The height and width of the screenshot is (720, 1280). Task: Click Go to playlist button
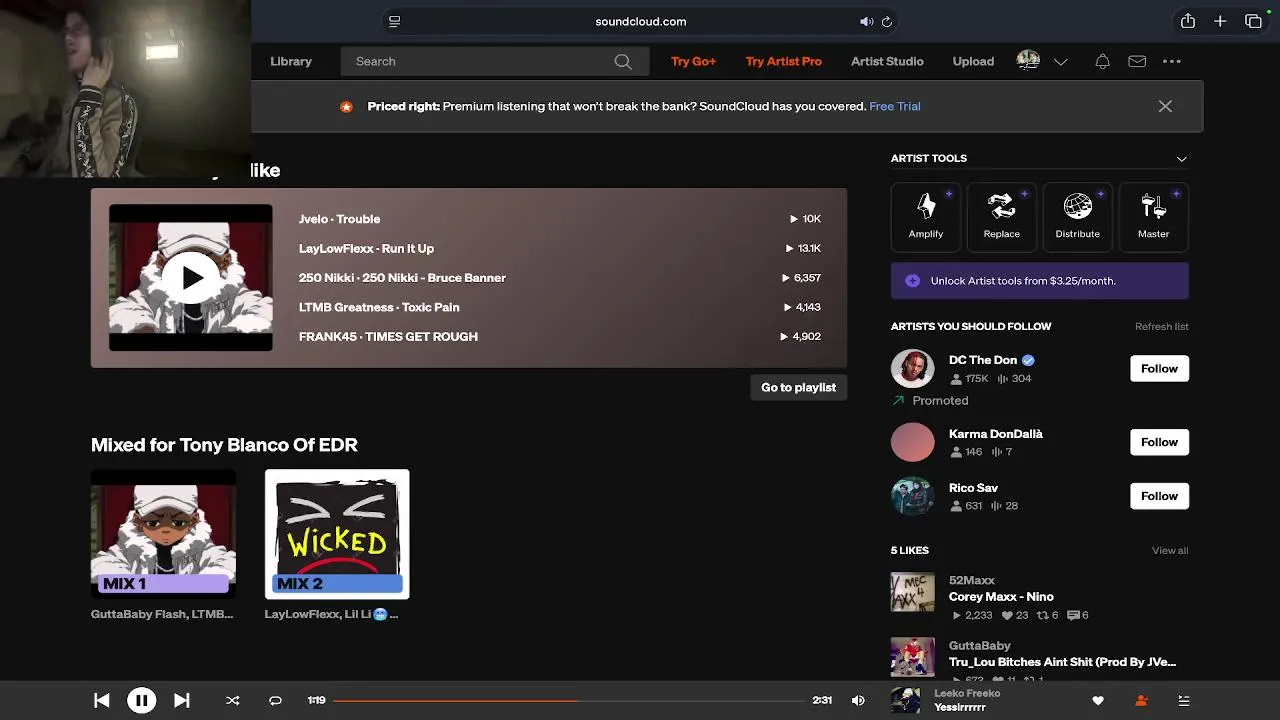[798, 387]
